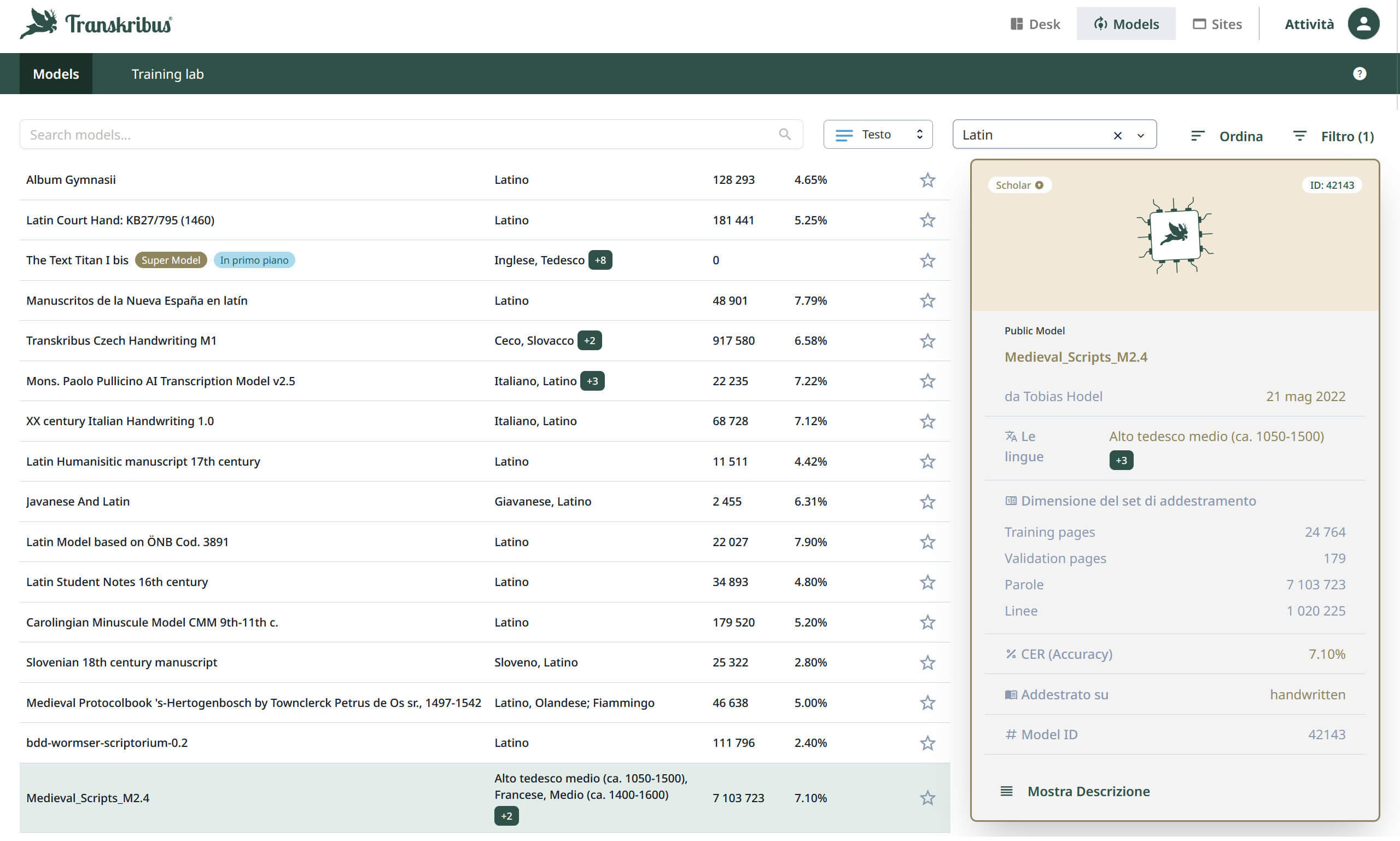Click the search magnifier icon

(x=784, y=134)
